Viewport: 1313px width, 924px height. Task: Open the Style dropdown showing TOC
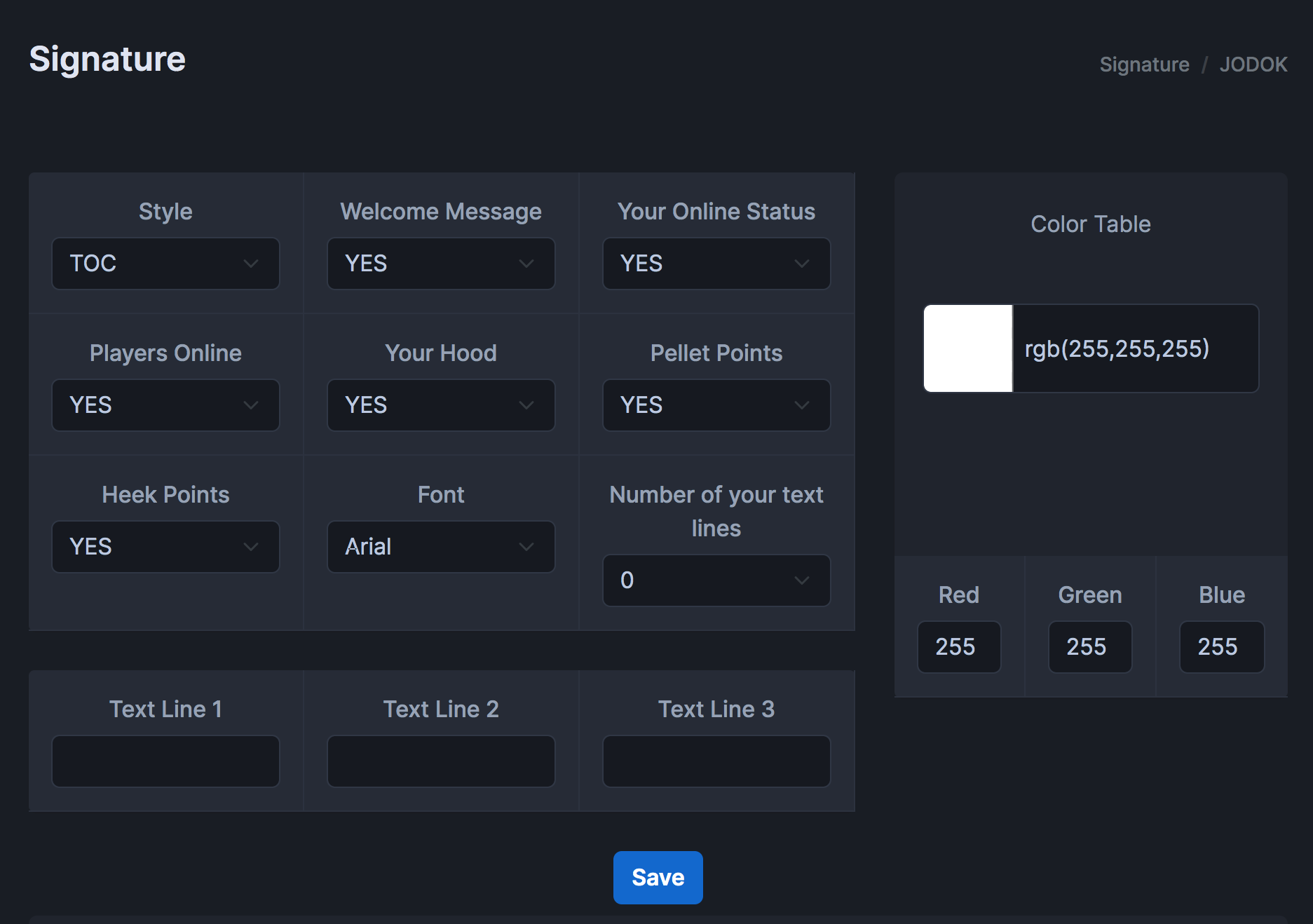click(x=165, y=264)
